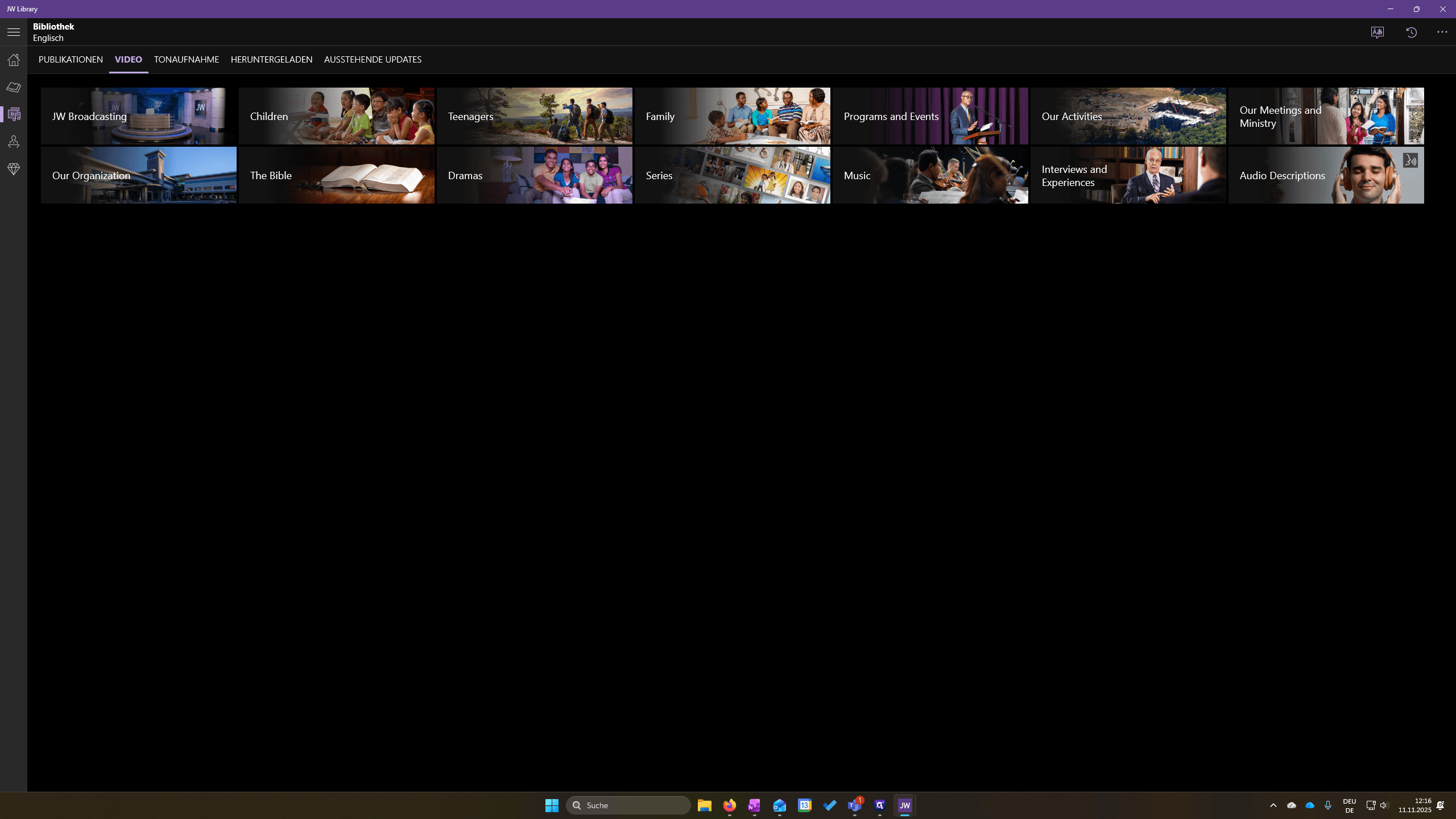Open Microsoft Teams from the taskbar

[854, 805]
